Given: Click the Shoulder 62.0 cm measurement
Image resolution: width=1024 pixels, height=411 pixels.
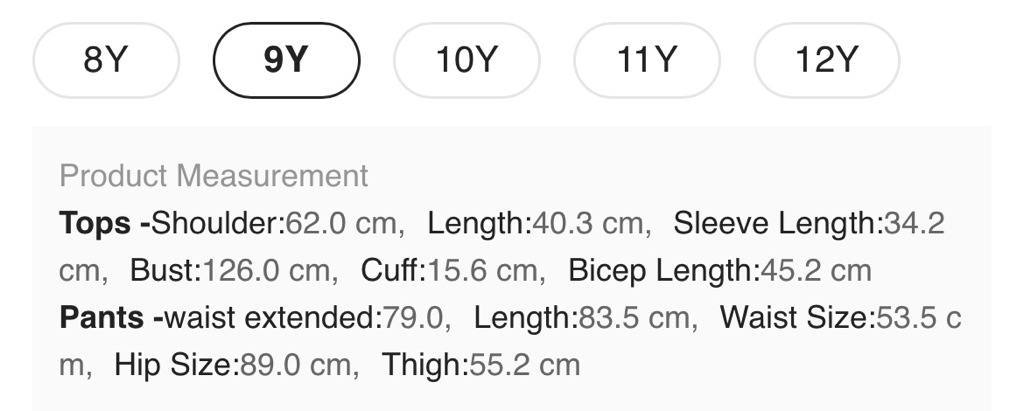Looking at the screenshot, I should (275, 223).
